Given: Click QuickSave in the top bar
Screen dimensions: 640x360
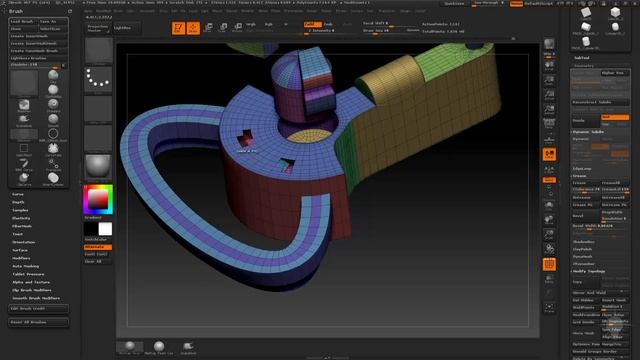Looking at the screenshot, I should tap(454, 3).
